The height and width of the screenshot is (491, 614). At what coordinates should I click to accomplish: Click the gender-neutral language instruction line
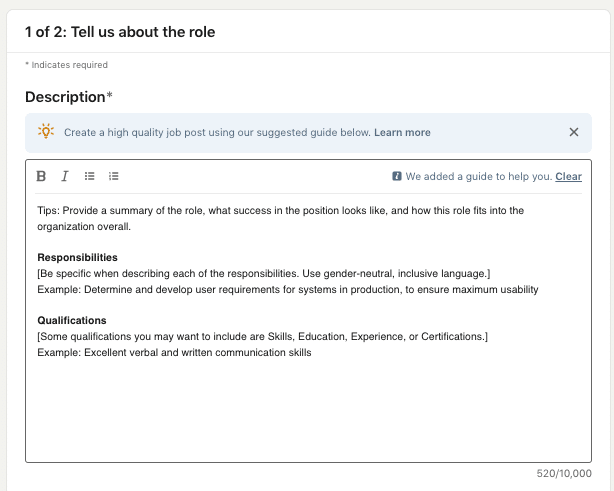pos(263,273)
